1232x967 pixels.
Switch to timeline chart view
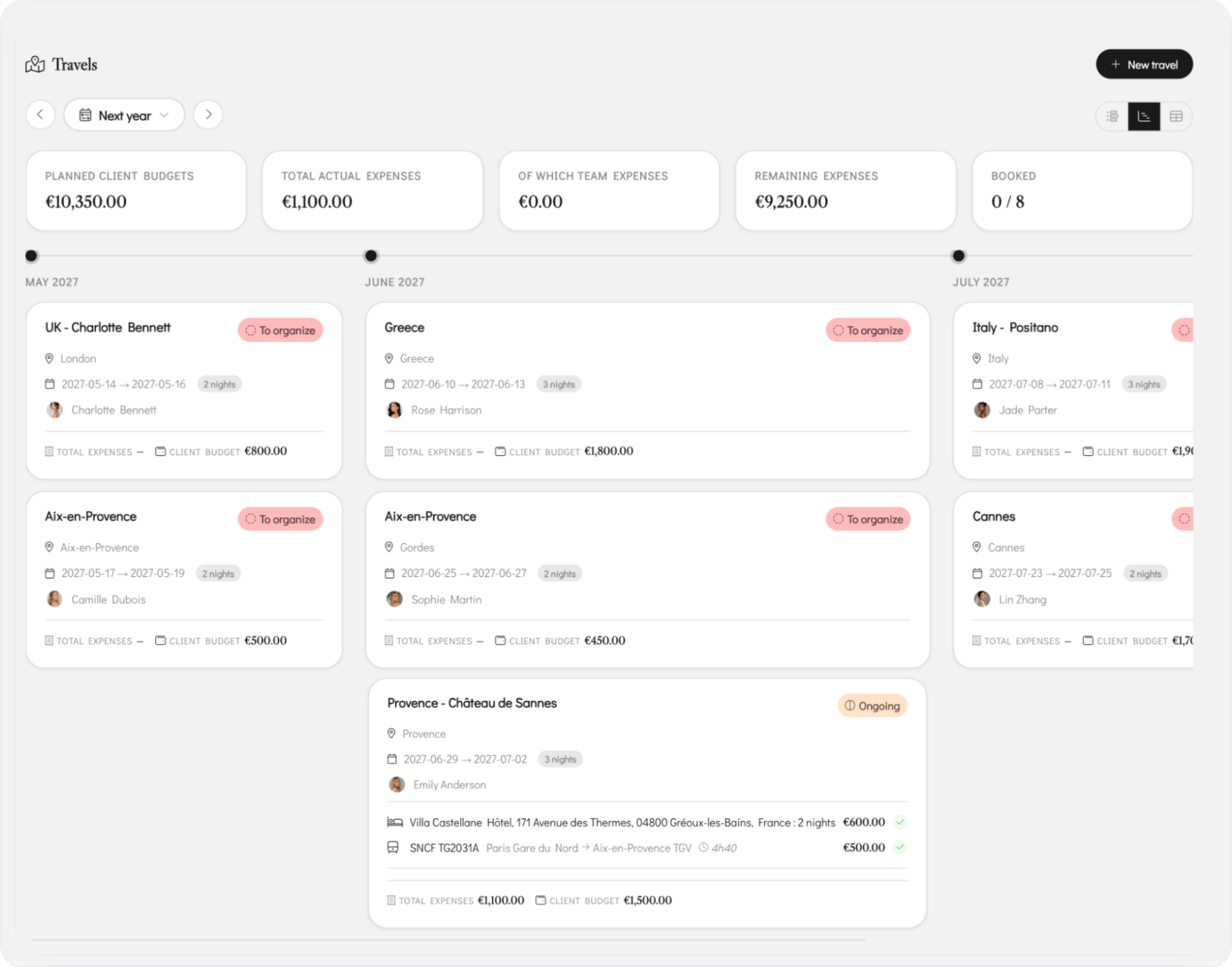point(1144,116)
